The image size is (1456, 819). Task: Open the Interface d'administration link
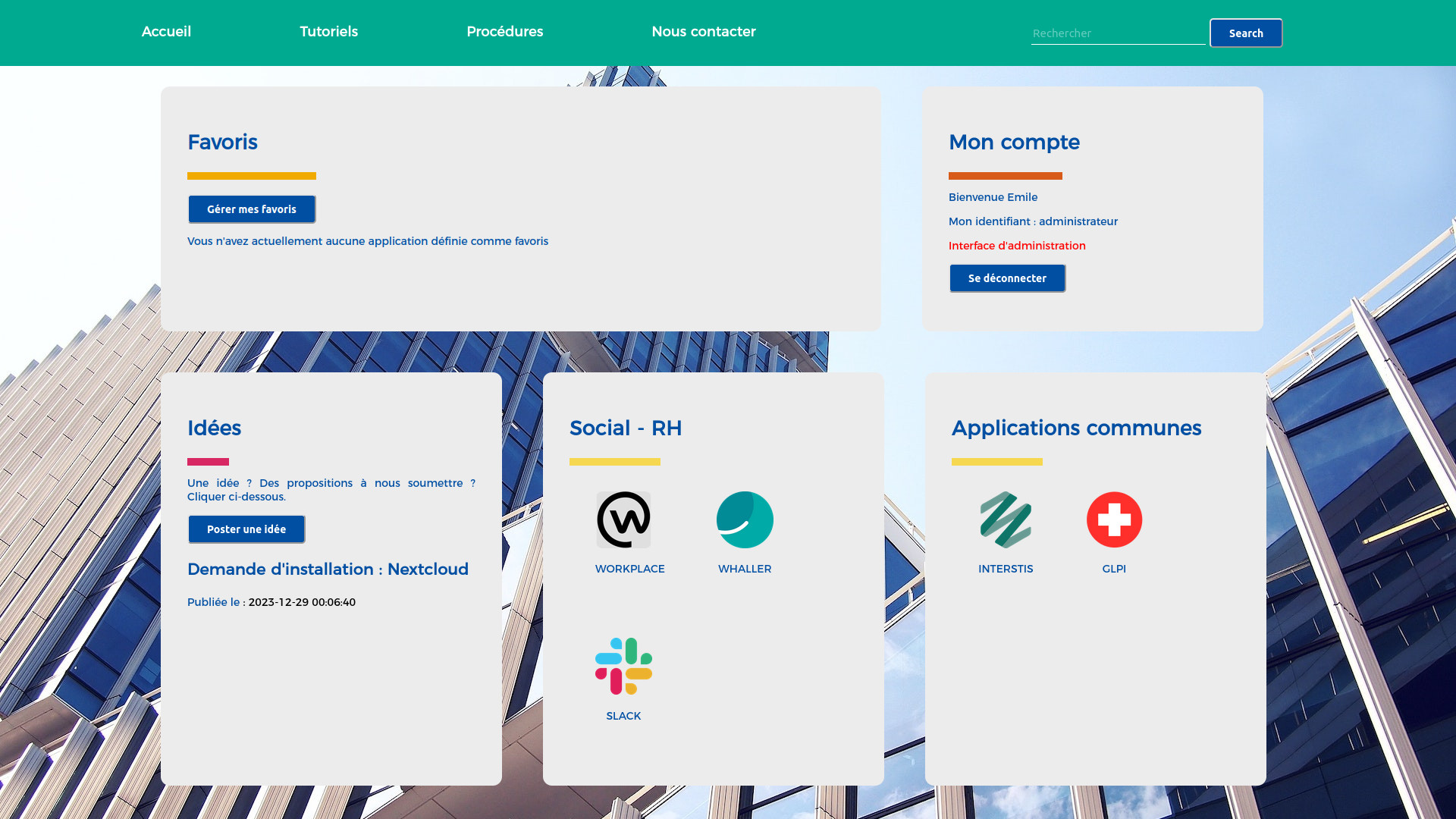coord(1017,246)
